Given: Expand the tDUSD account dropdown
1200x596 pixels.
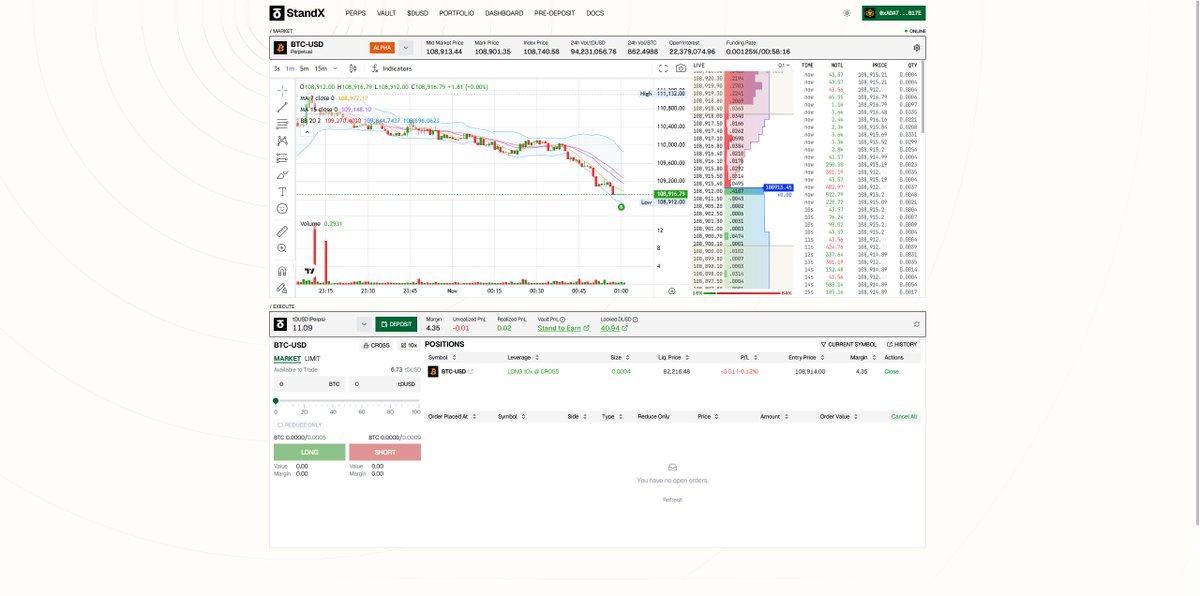Looking at the screenshot, I should click(x=363, y=324).
